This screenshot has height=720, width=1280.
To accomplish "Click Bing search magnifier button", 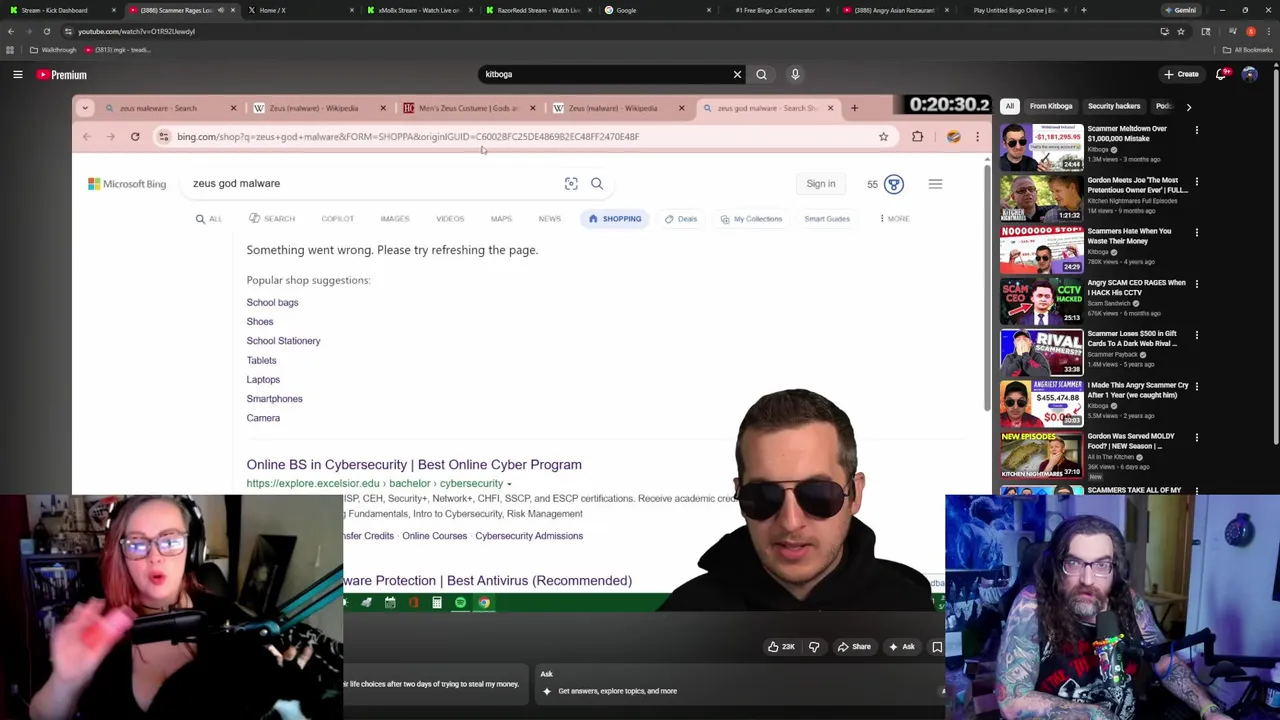I will (597, 184).
